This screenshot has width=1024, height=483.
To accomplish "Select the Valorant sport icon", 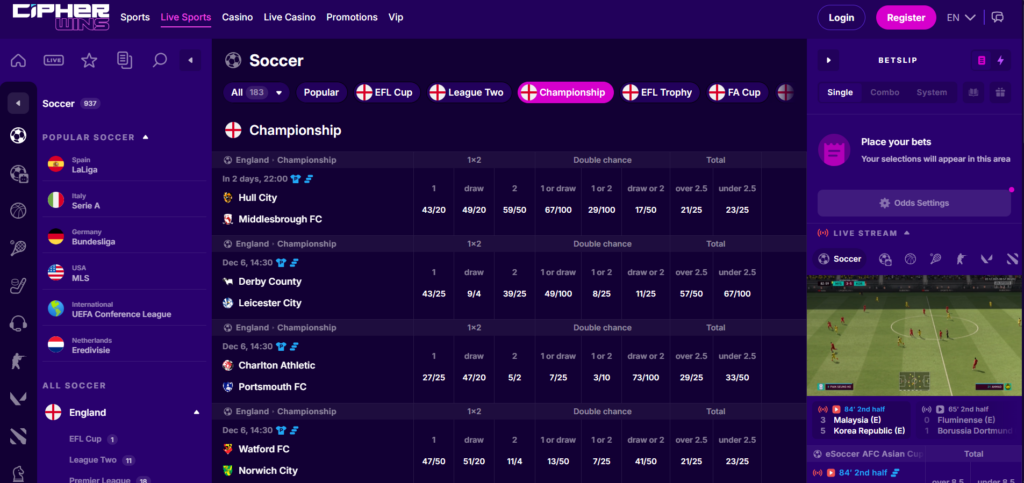I will coord(18,398).
